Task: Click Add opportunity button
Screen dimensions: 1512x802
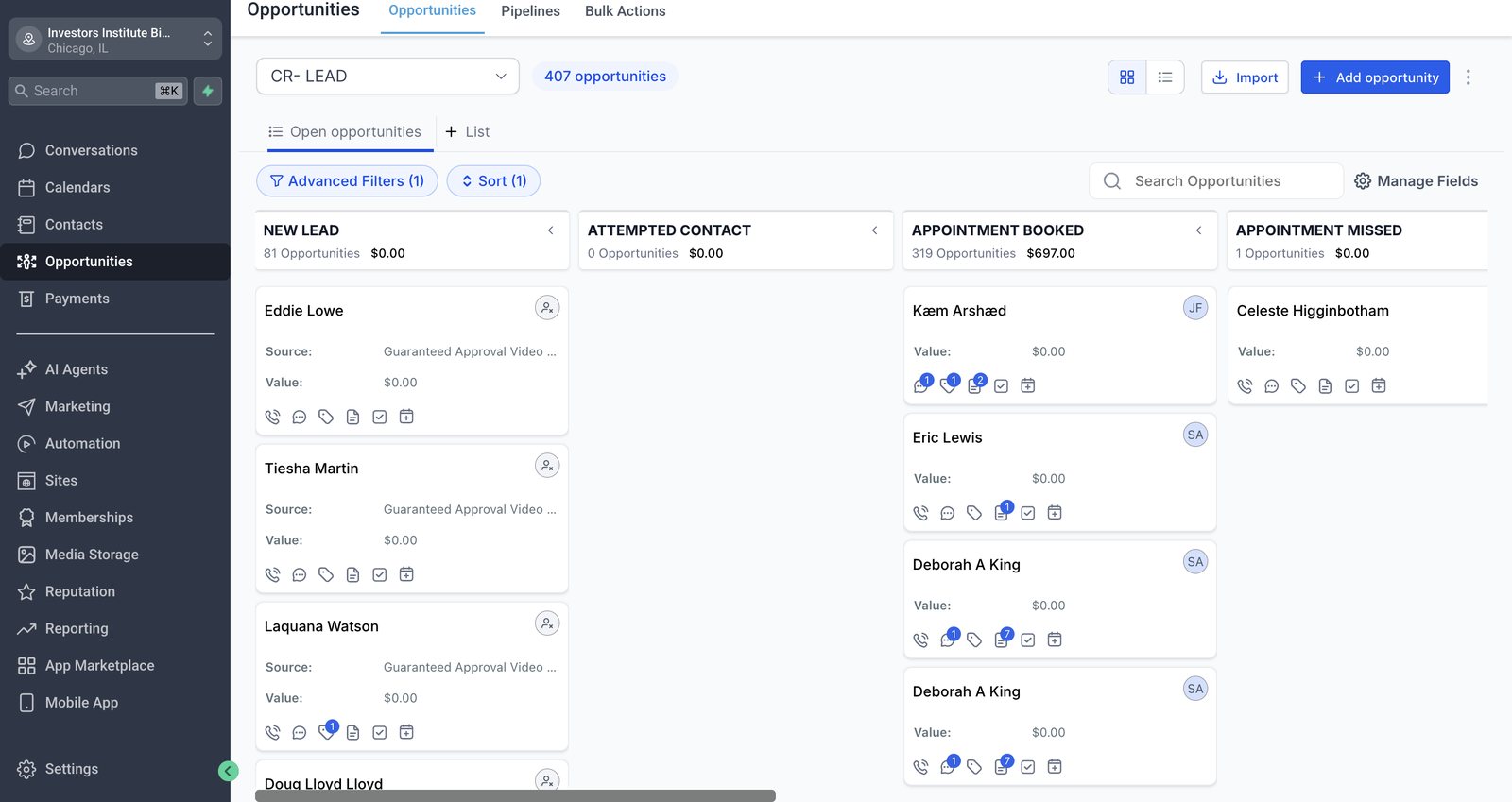Action: coord(1375,77)
